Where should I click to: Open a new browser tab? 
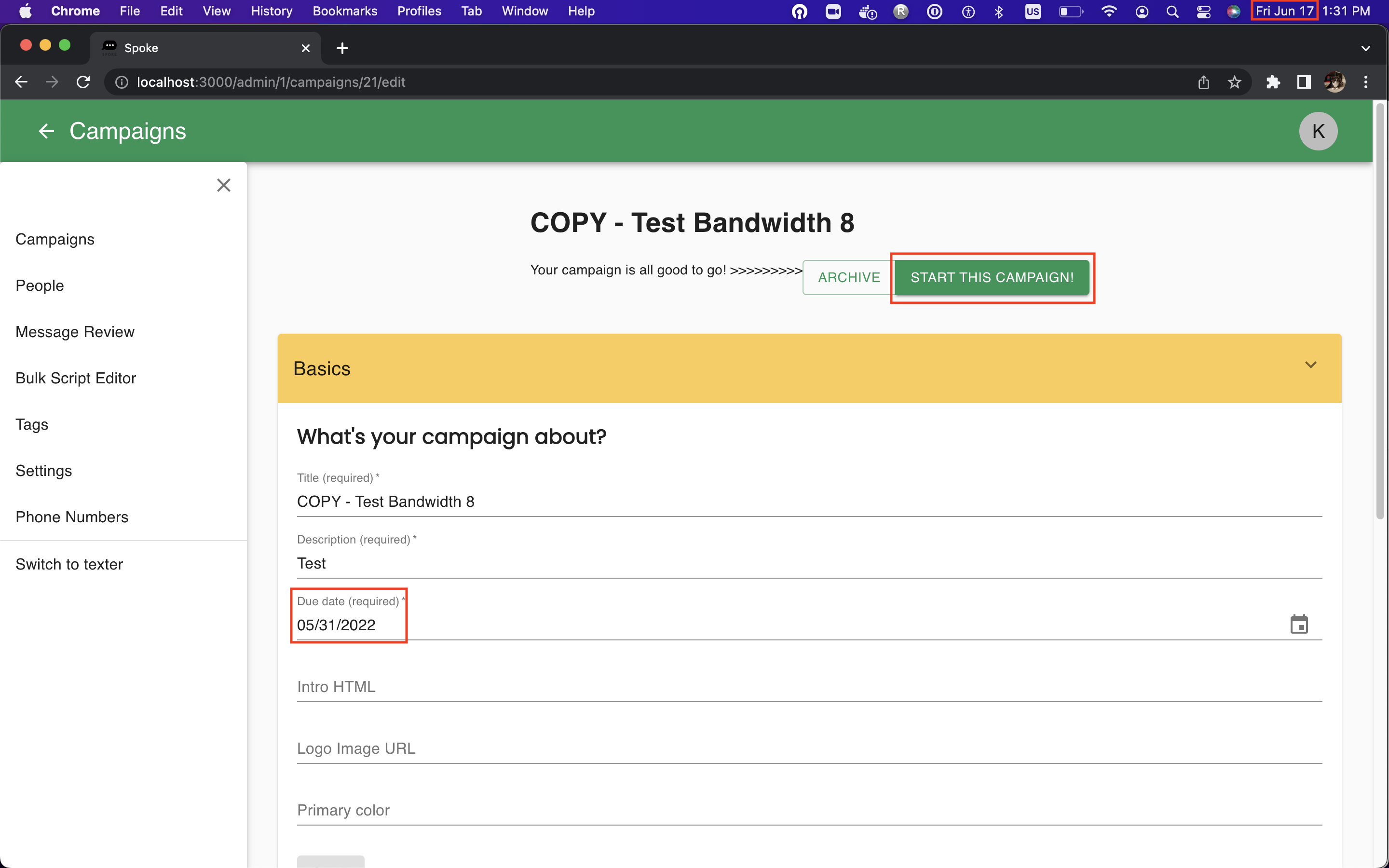(342, 48)
